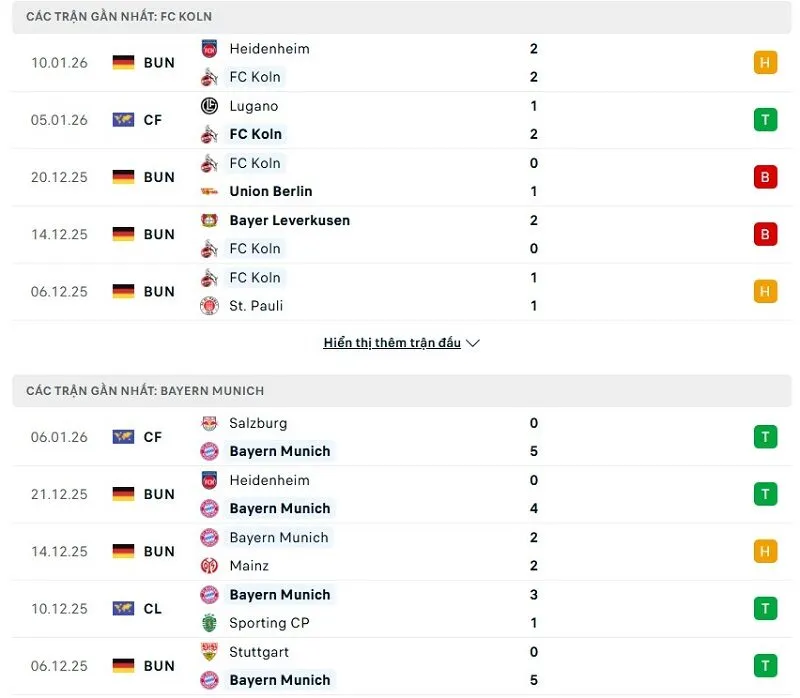The height and width of the screenshot is (698, 800).
Task: Click the Union Berlin team logo
Action: click(x=210, y=191)
